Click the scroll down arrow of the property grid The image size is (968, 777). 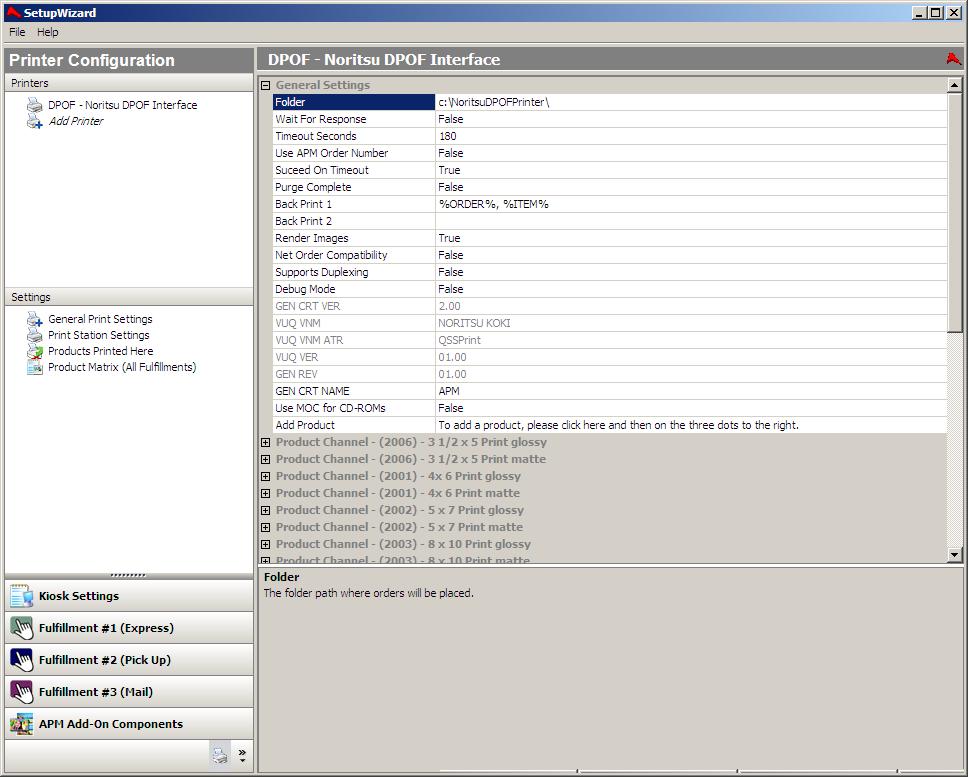point(954,555)
